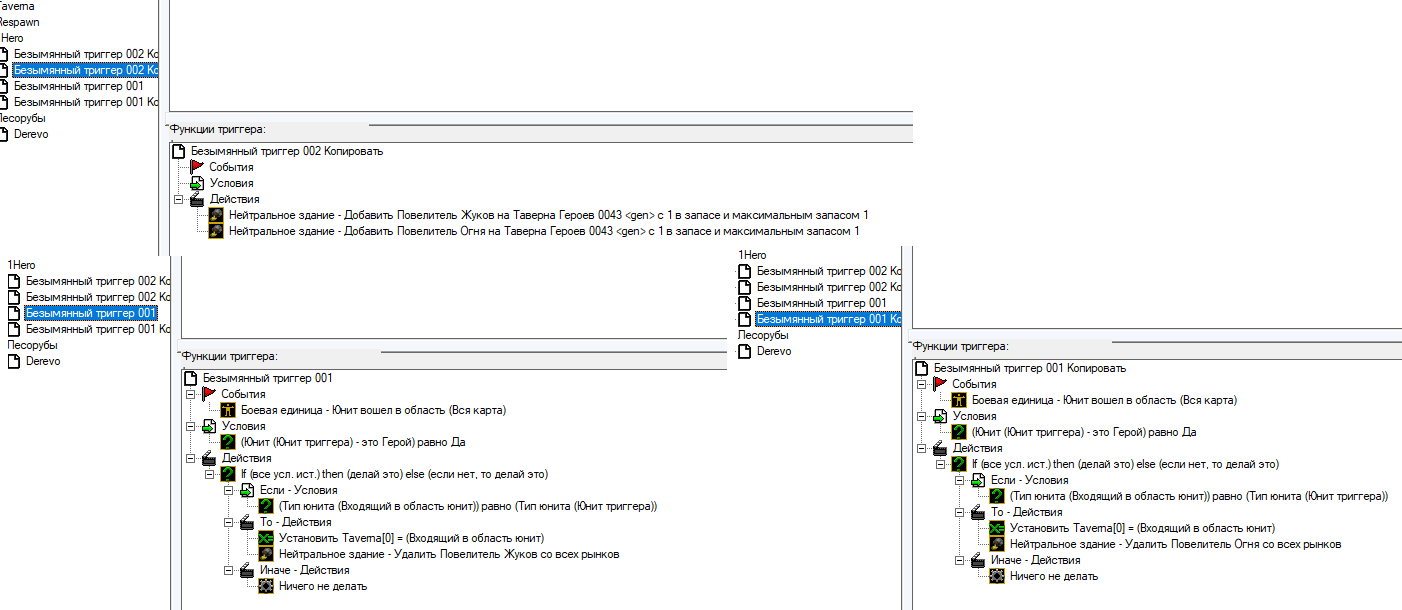This screenshot has height=610, width=1402.
Task: Select Добавить Повелитель Огня на Таверна Героев action
Action: tap(544, 231)
